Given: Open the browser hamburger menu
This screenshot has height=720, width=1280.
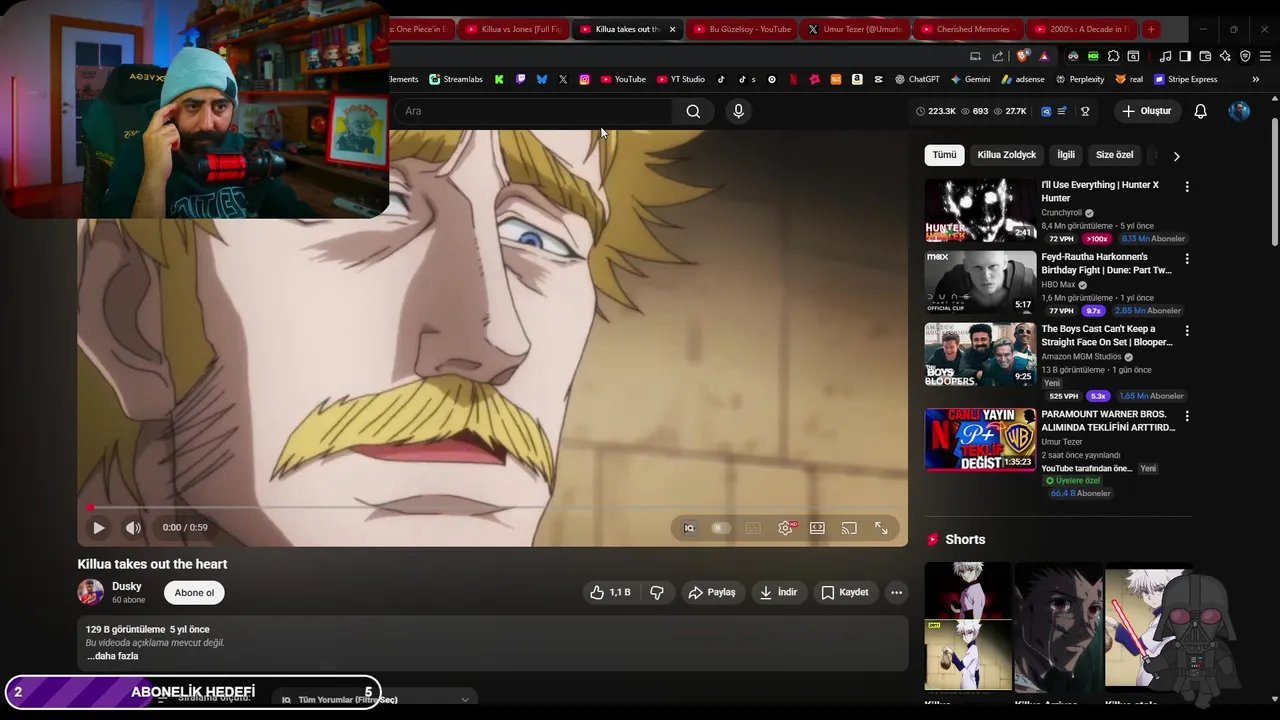Looking at the screenshot, I should (1265, 56).
